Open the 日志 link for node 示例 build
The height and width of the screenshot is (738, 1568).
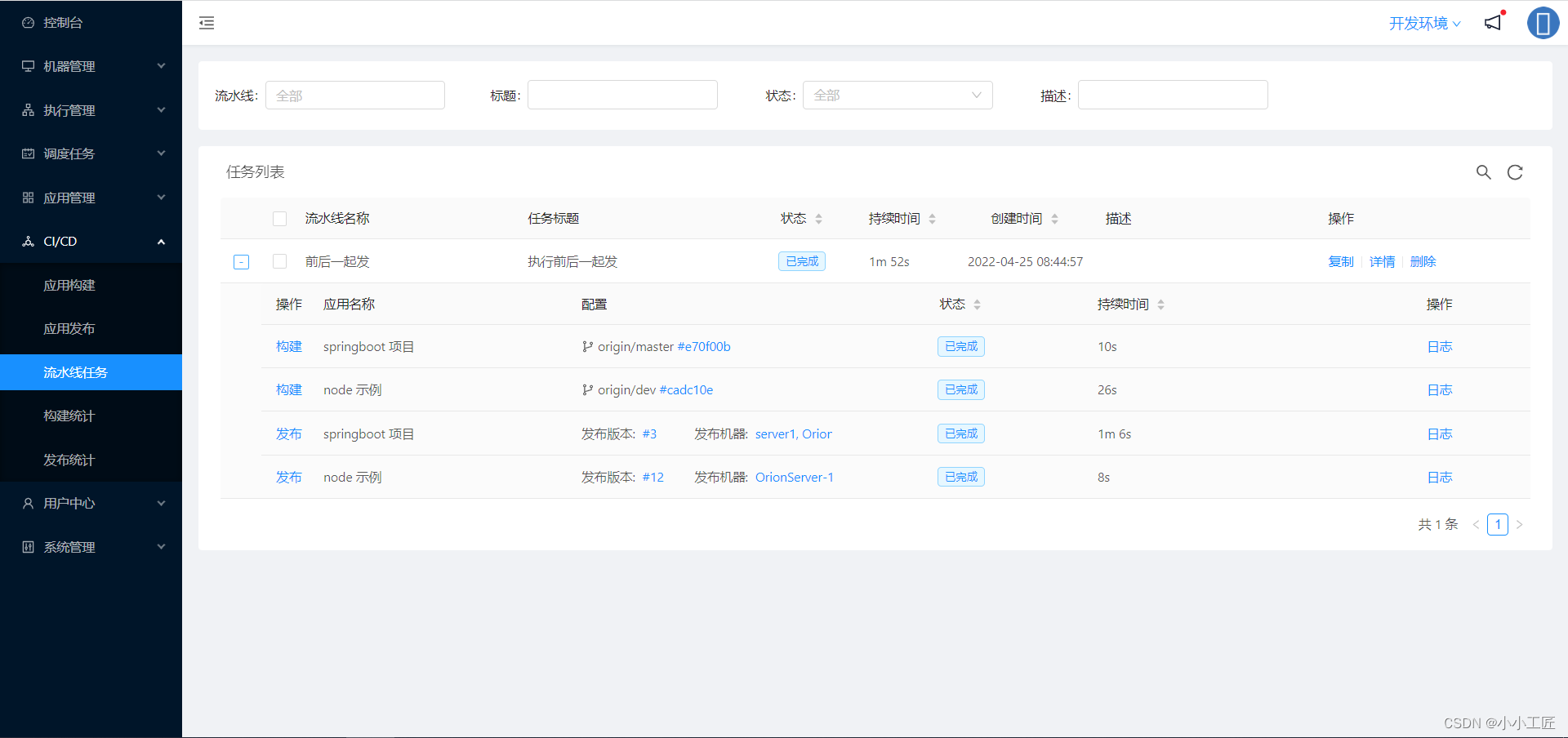point(1439,389)
